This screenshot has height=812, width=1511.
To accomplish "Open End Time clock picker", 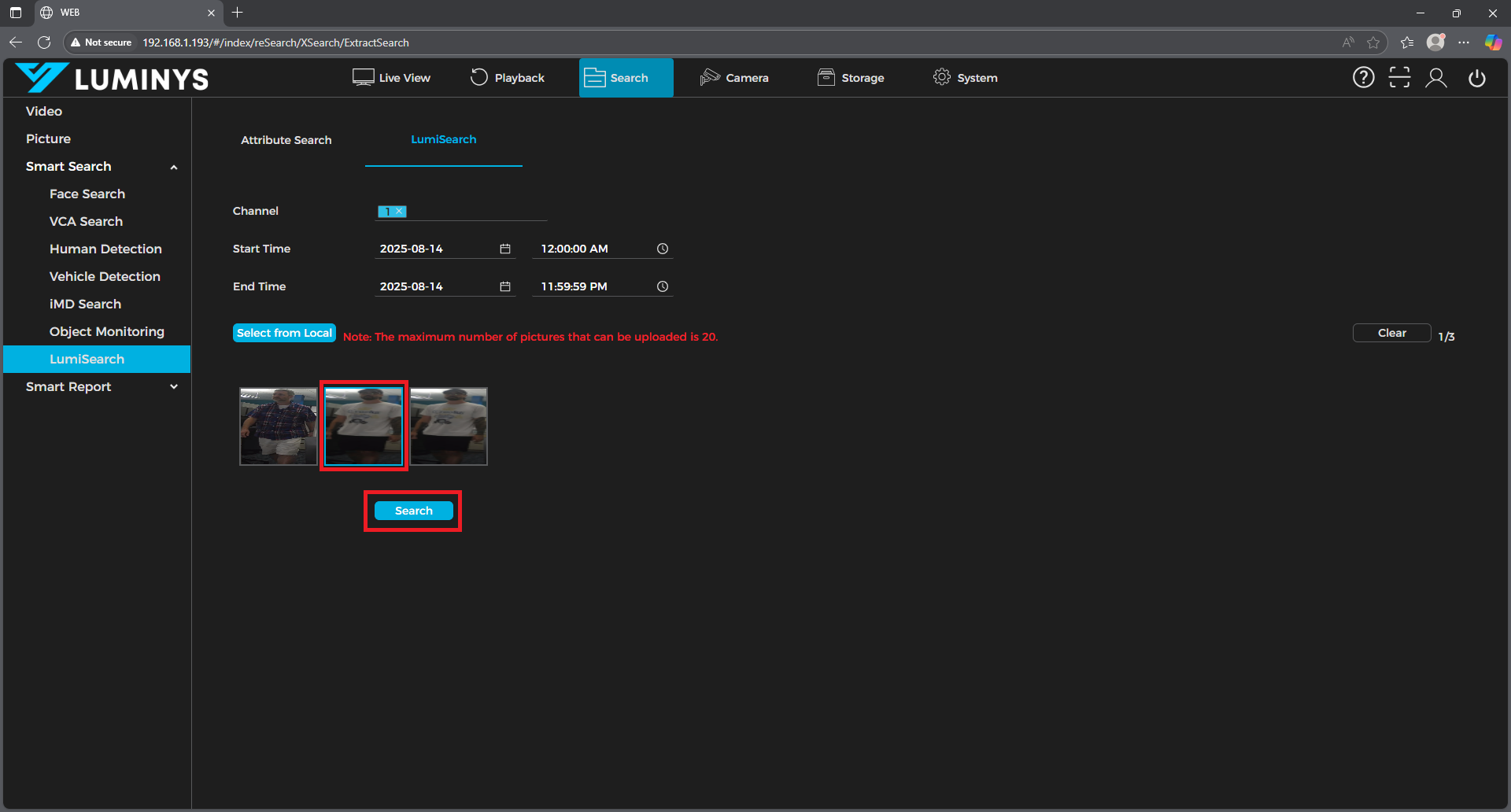I will (663, 286).
